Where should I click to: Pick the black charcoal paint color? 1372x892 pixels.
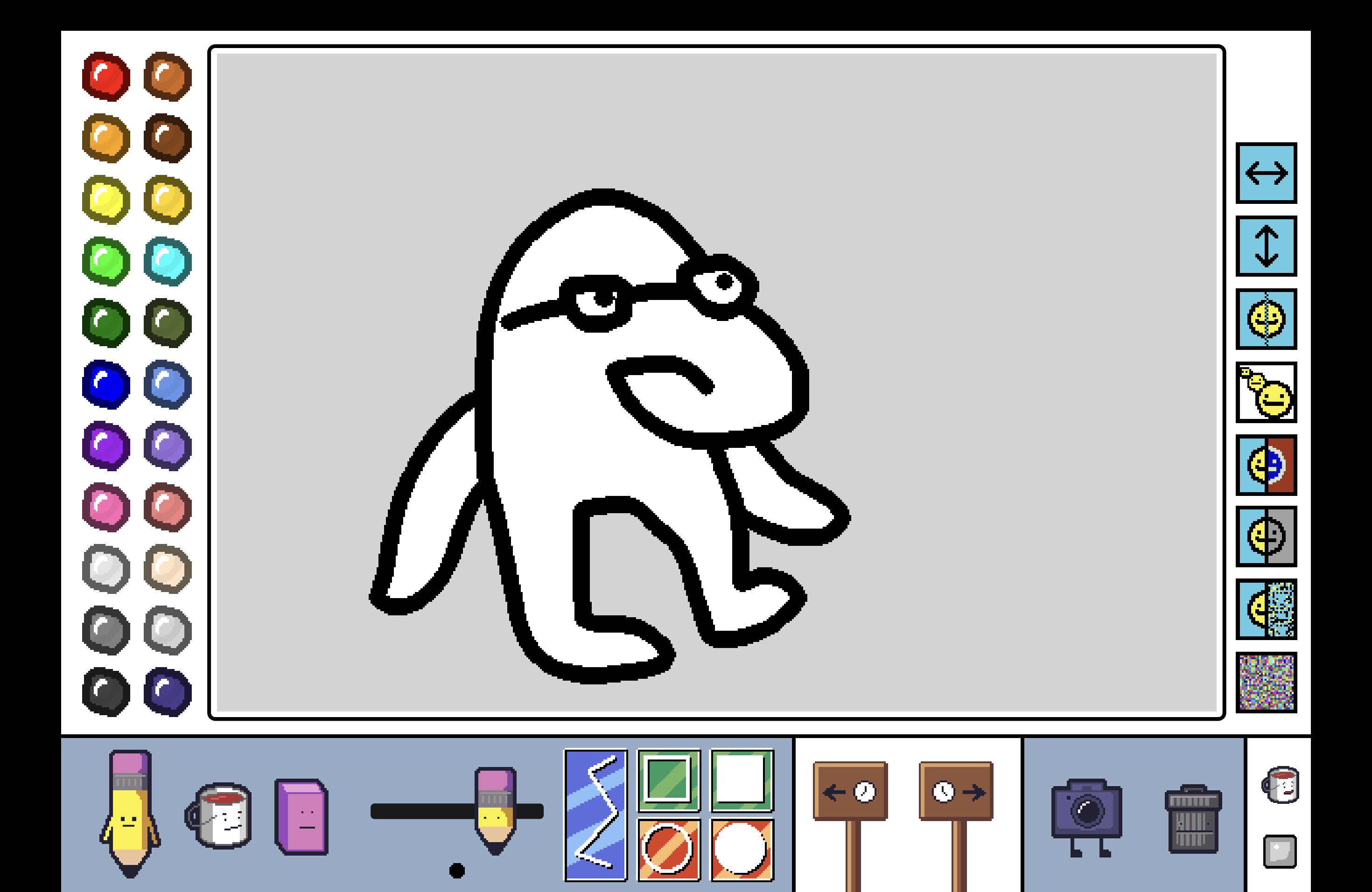(x=106, y=692)
